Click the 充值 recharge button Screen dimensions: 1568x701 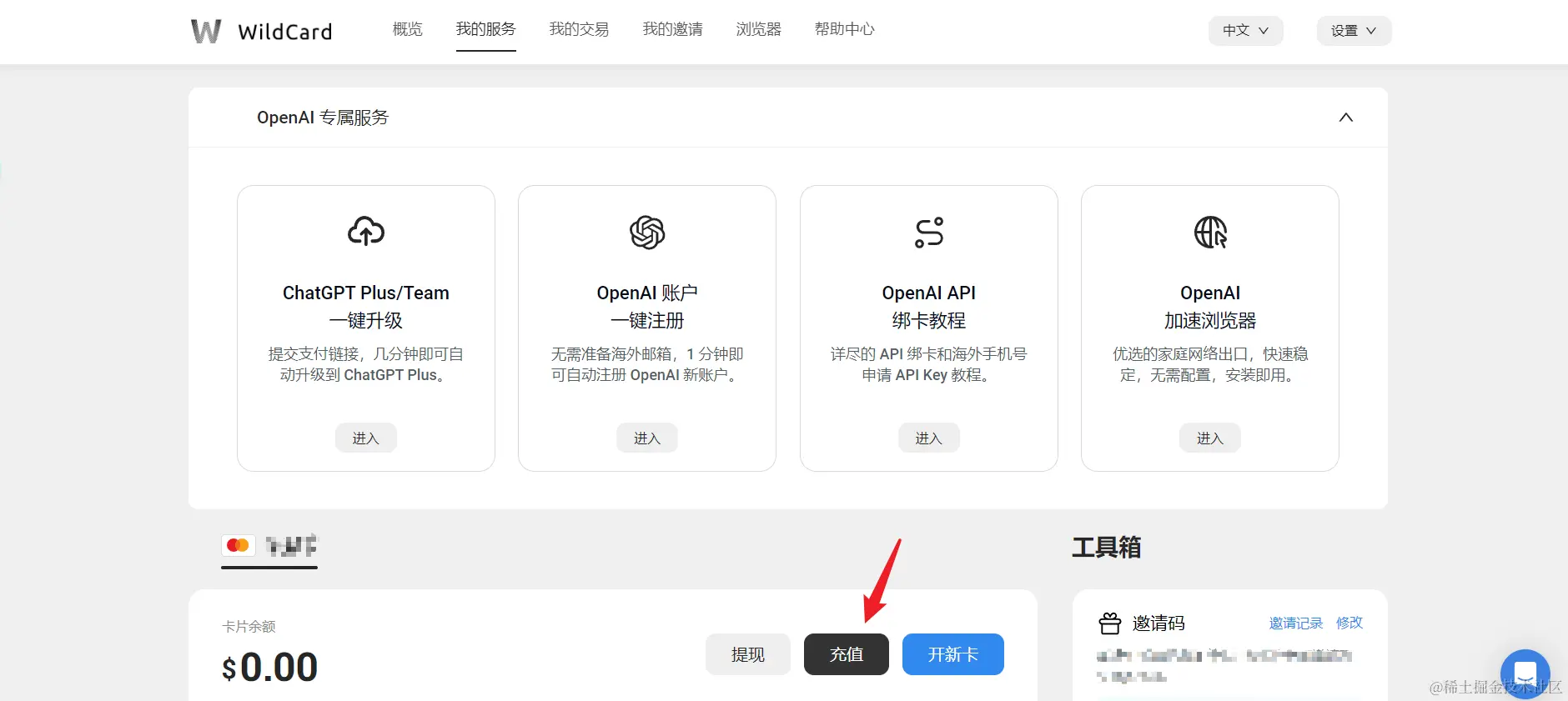click(847, 654)
